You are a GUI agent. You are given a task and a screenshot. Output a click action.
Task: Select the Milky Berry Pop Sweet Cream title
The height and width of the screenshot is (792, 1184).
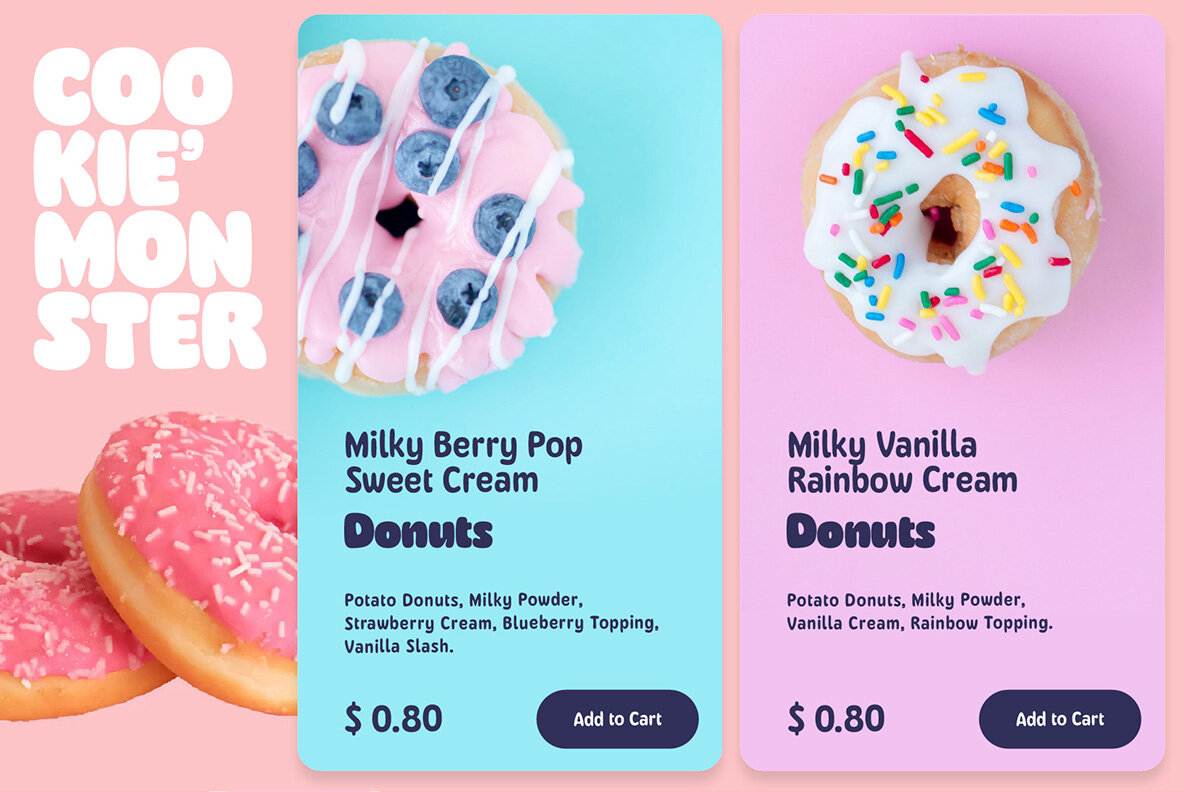tap(463, 462)
